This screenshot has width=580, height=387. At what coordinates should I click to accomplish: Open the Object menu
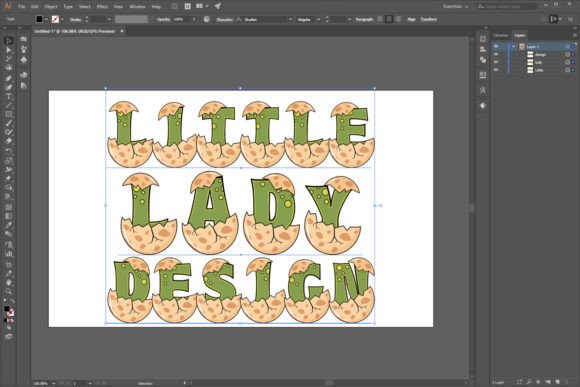click(51, 7)
